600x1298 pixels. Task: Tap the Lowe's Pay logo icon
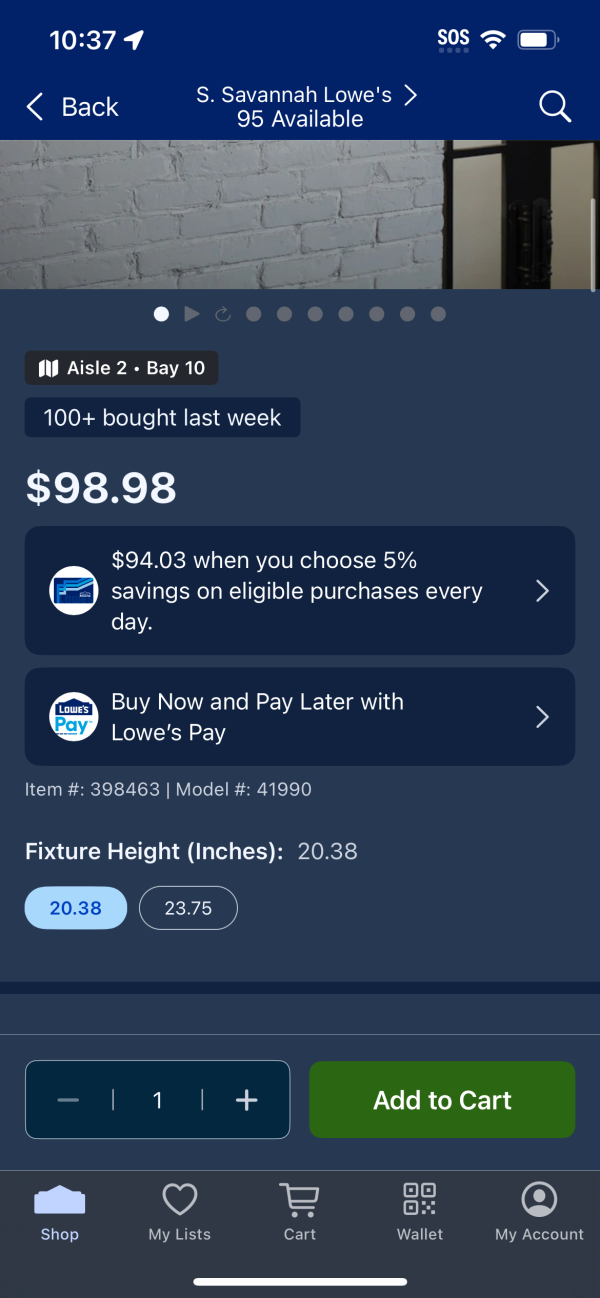pyautogui.click(x=74, y=717)
